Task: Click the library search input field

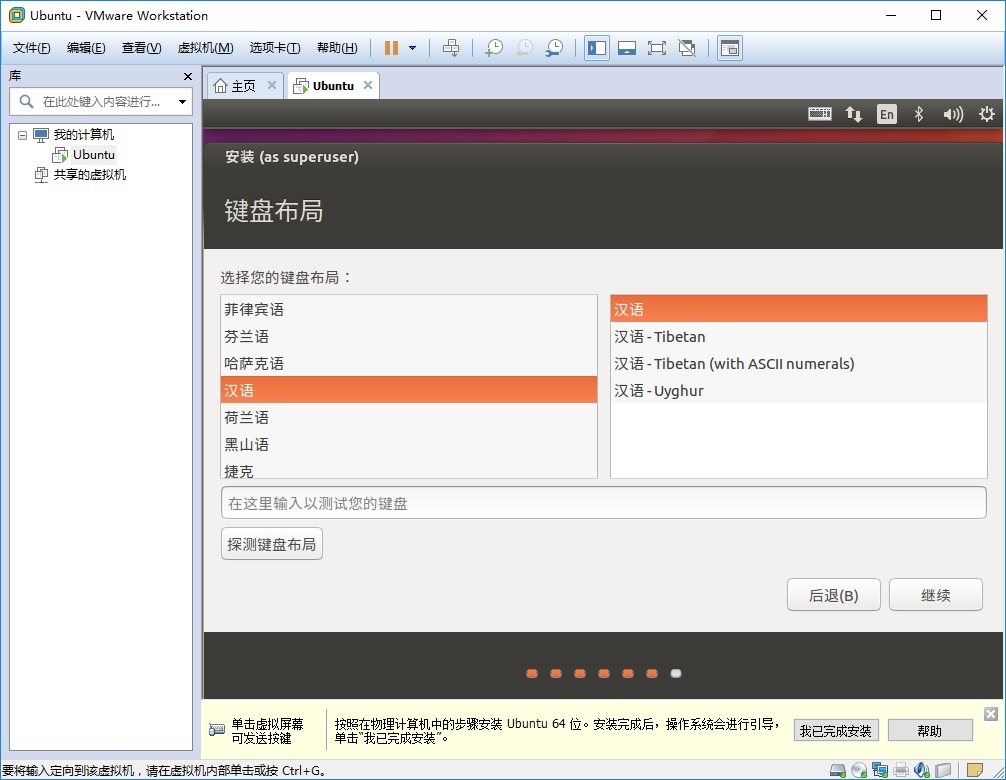Action: [x=100, y=101]
